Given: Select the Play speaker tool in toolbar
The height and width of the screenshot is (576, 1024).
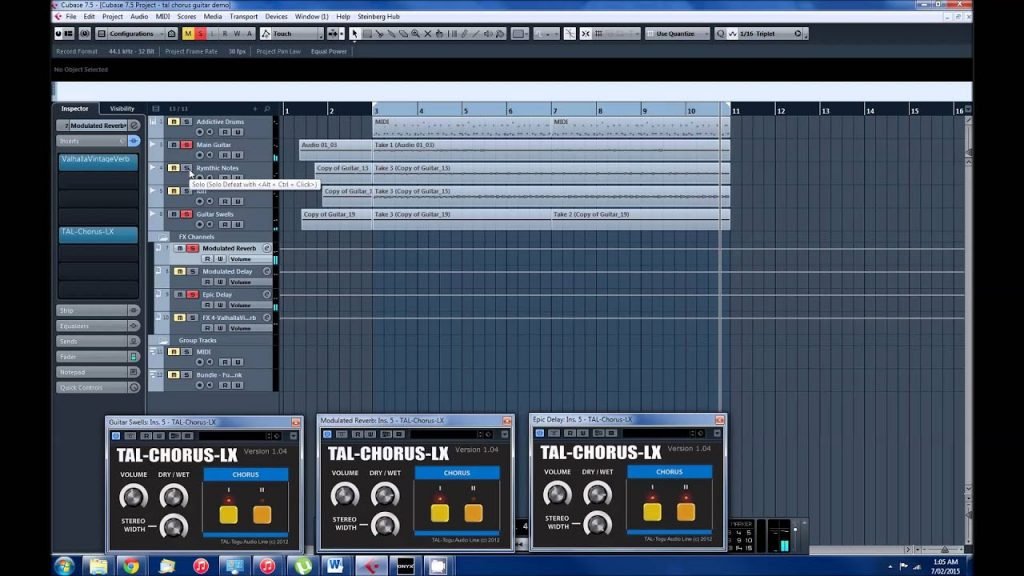Looking at the screenshot, I should tap(488, 33).
